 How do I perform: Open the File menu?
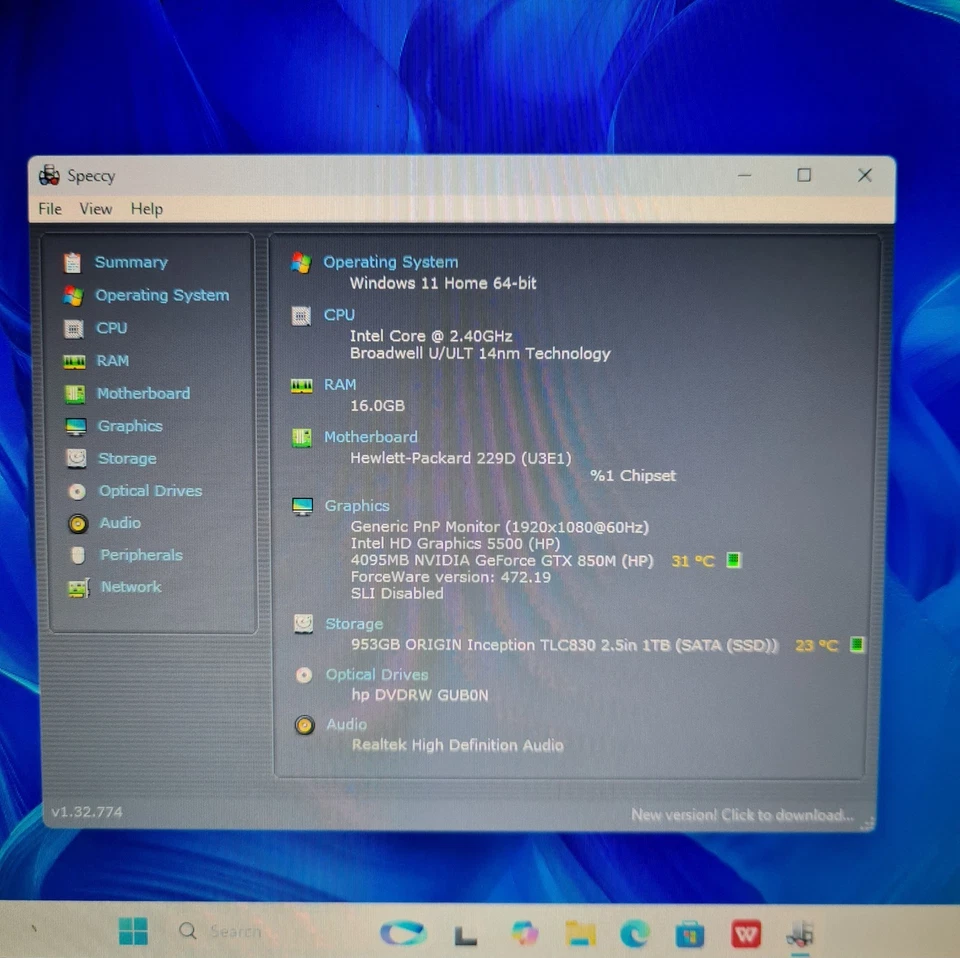(49, 209)
